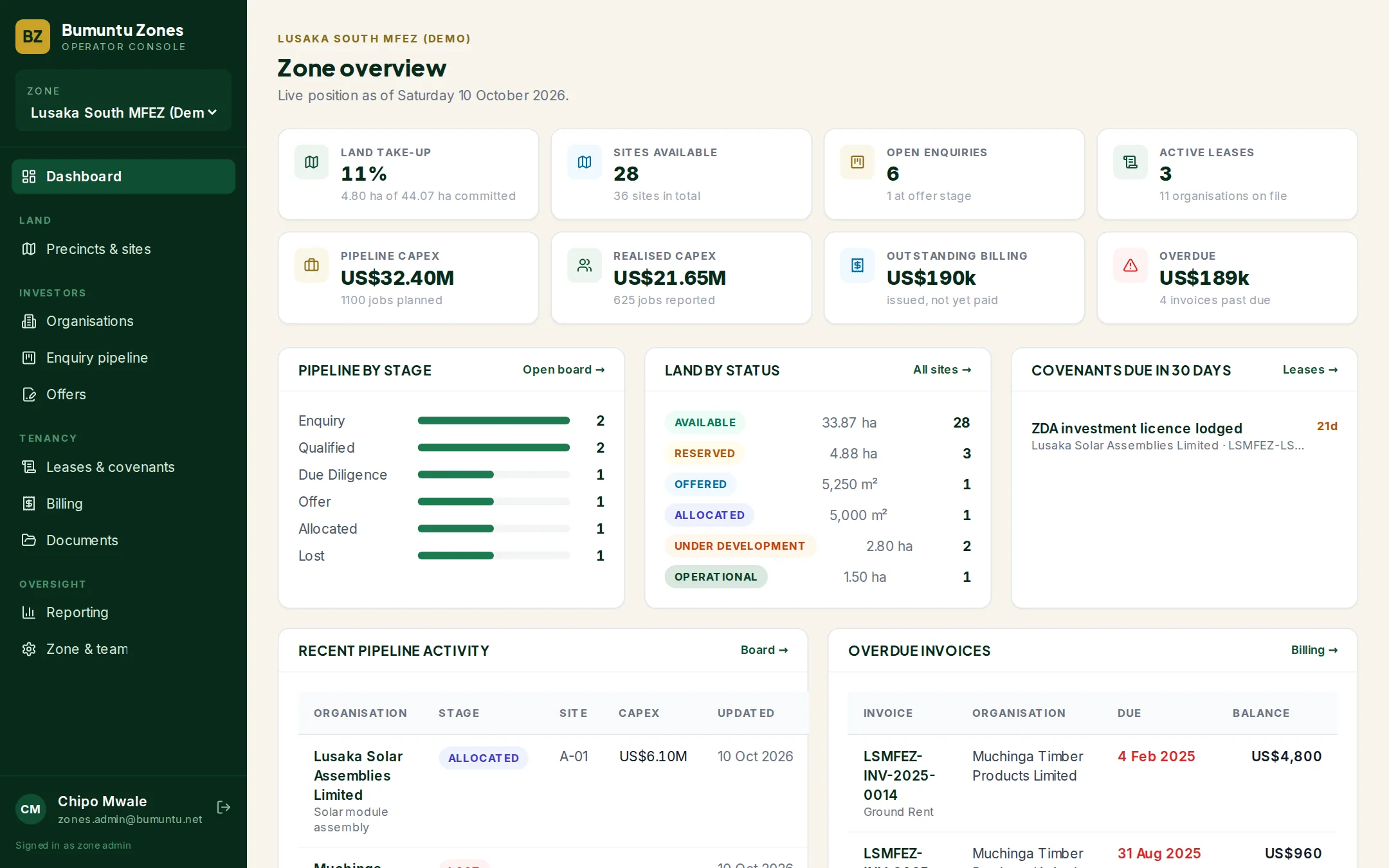The height and width of the screenshot is (868, 1389).
Task: Click the Leases & covenants scroll icon
Action: (29, 467)
